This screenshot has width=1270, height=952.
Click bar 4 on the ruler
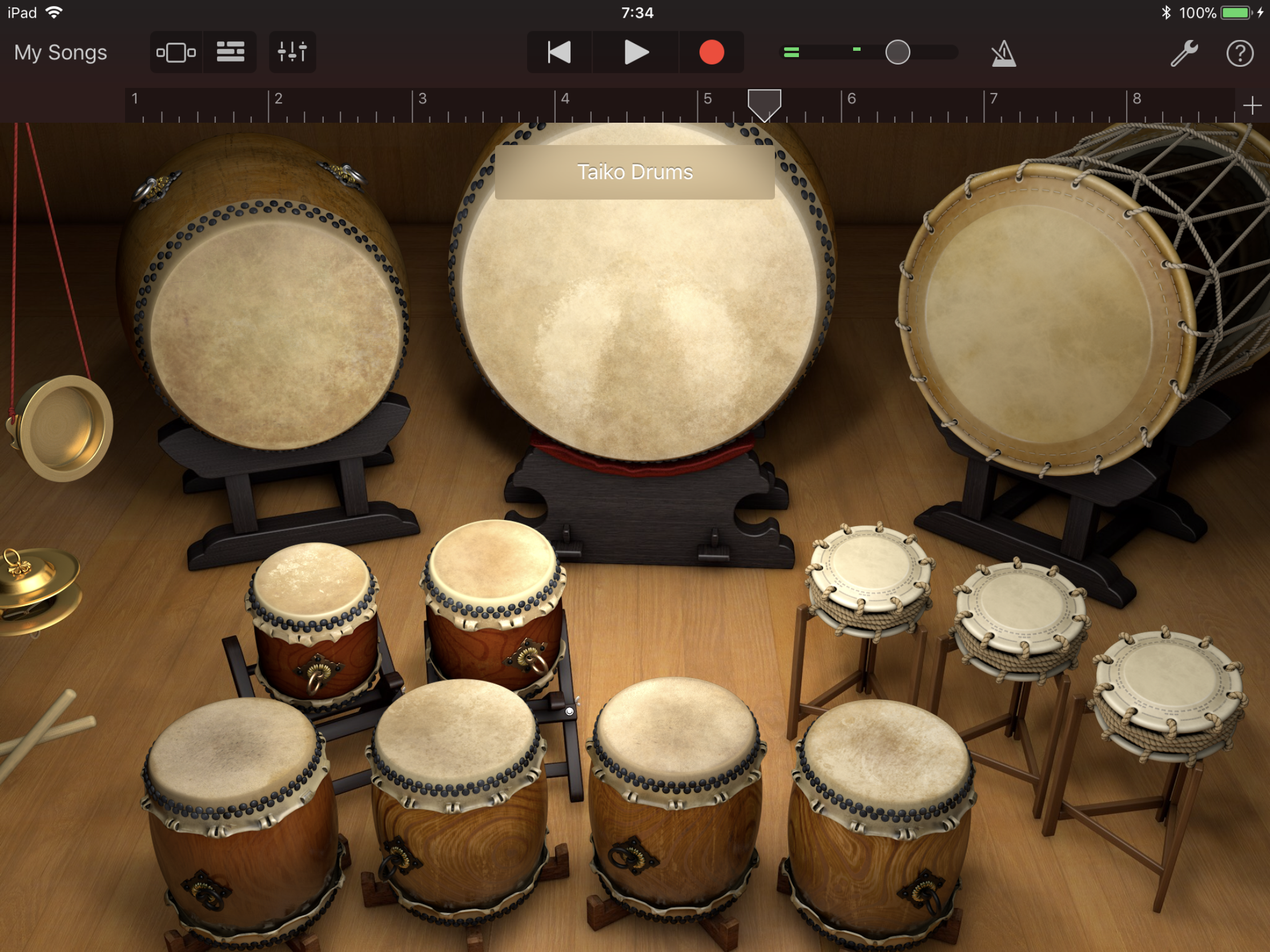point(565,99)
